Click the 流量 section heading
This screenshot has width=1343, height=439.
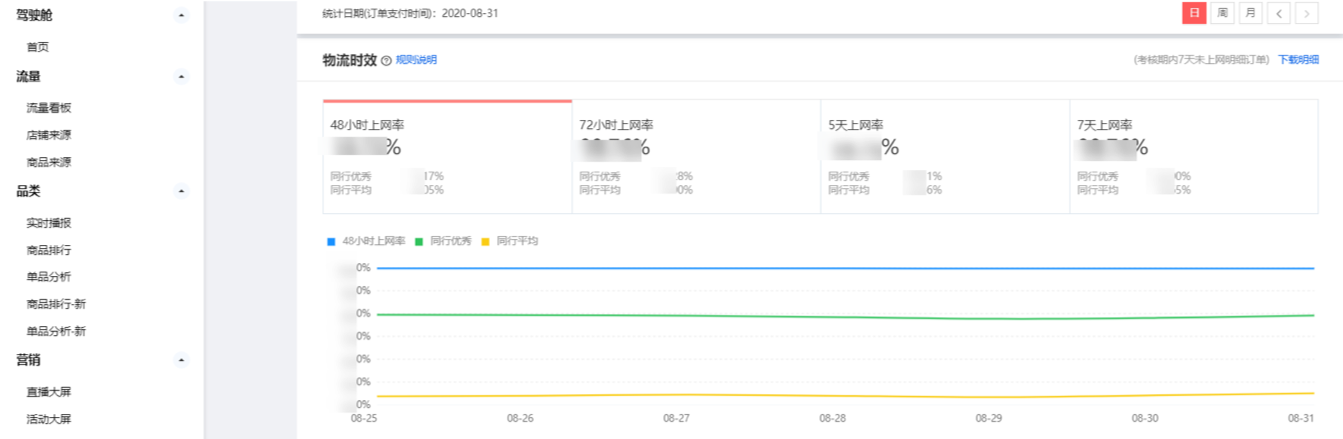pos(28,76)
